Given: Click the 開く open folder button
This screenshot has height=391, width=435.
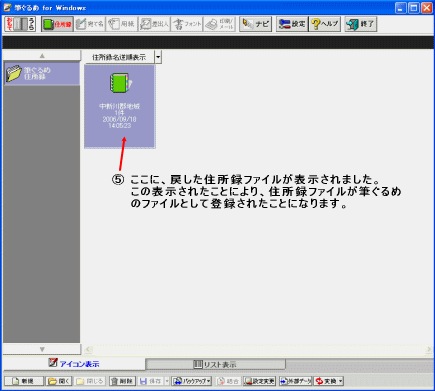Looking at the screenshot, I should click(59, 381).
